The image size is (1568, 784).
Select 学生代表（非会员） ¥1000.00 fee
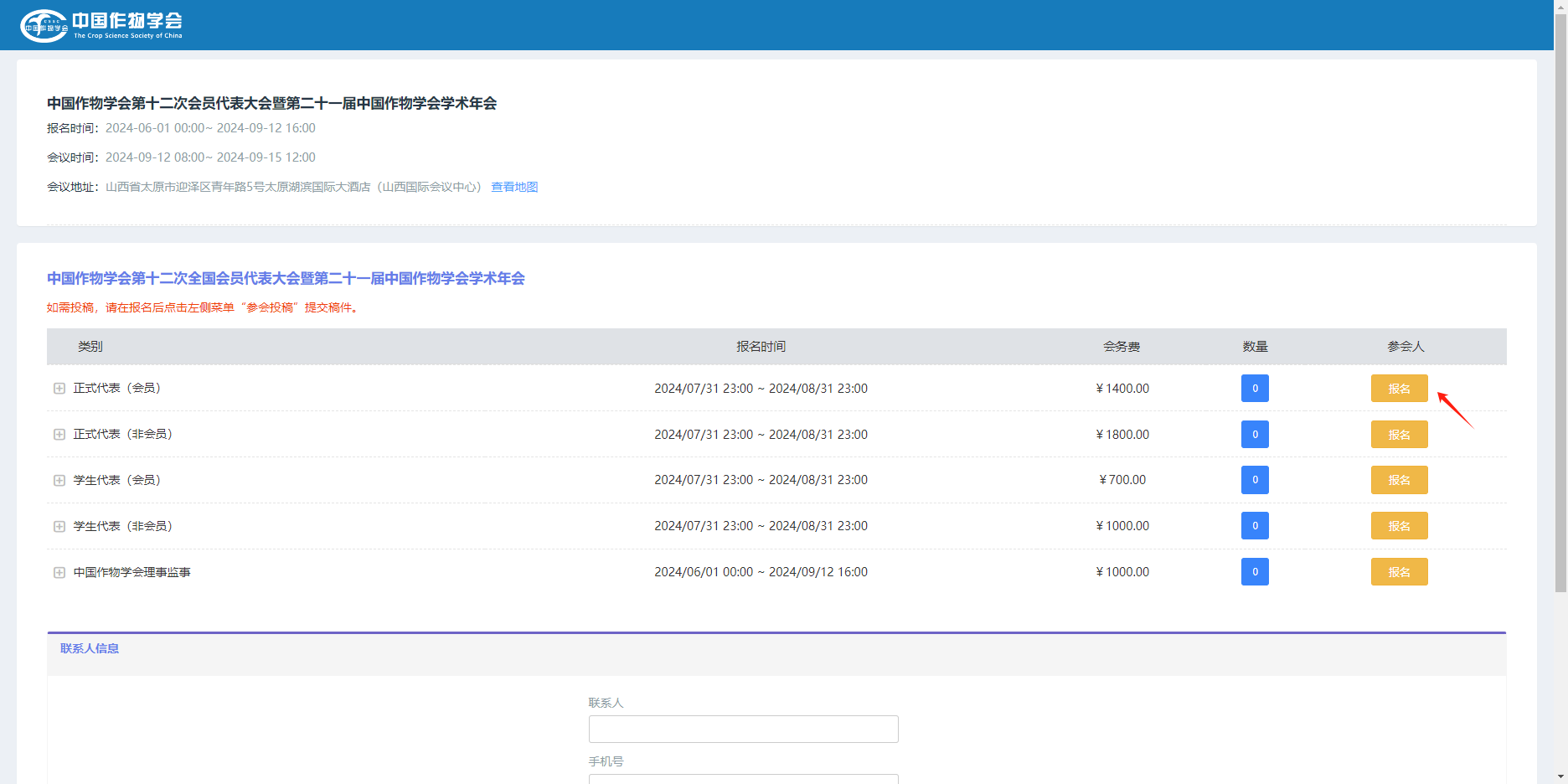1122,526
